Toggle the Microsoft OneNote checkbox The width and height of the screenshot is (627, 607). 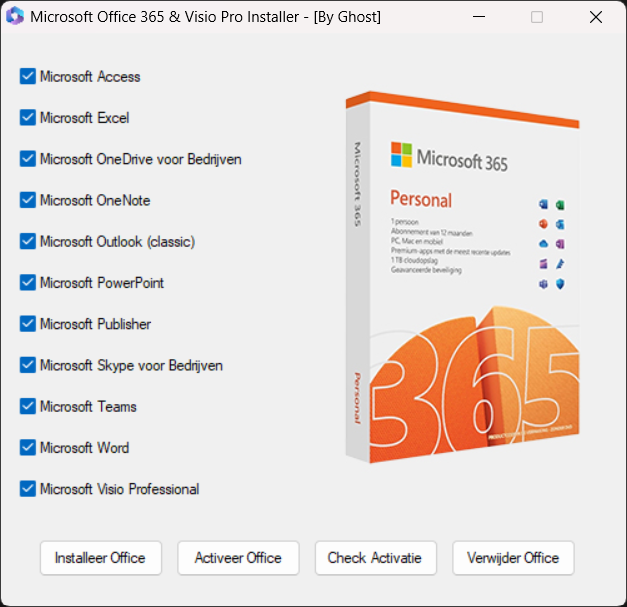click(x=28, y=200)
